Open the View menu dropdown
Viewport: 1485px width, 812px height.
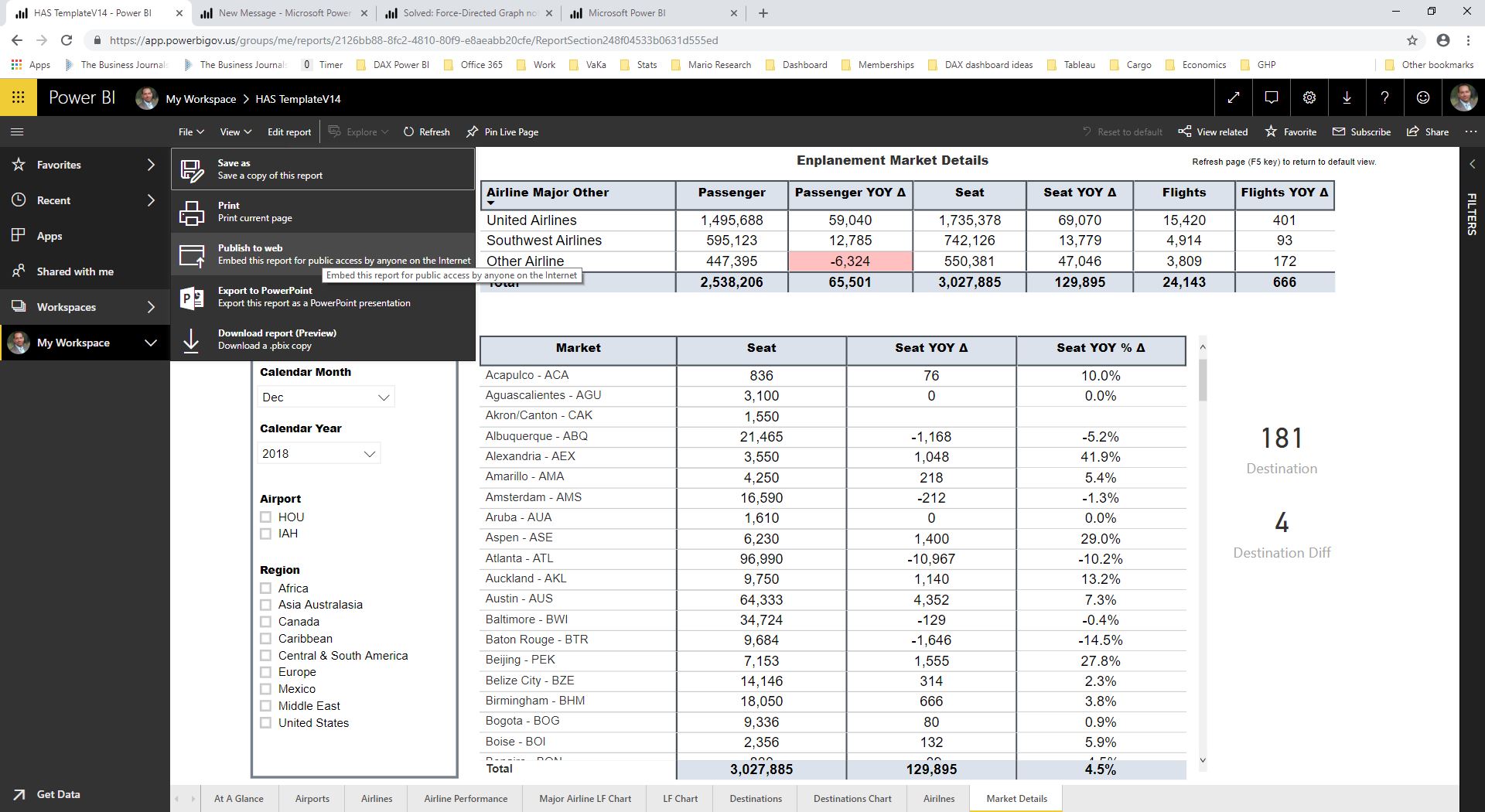point(236,131)
